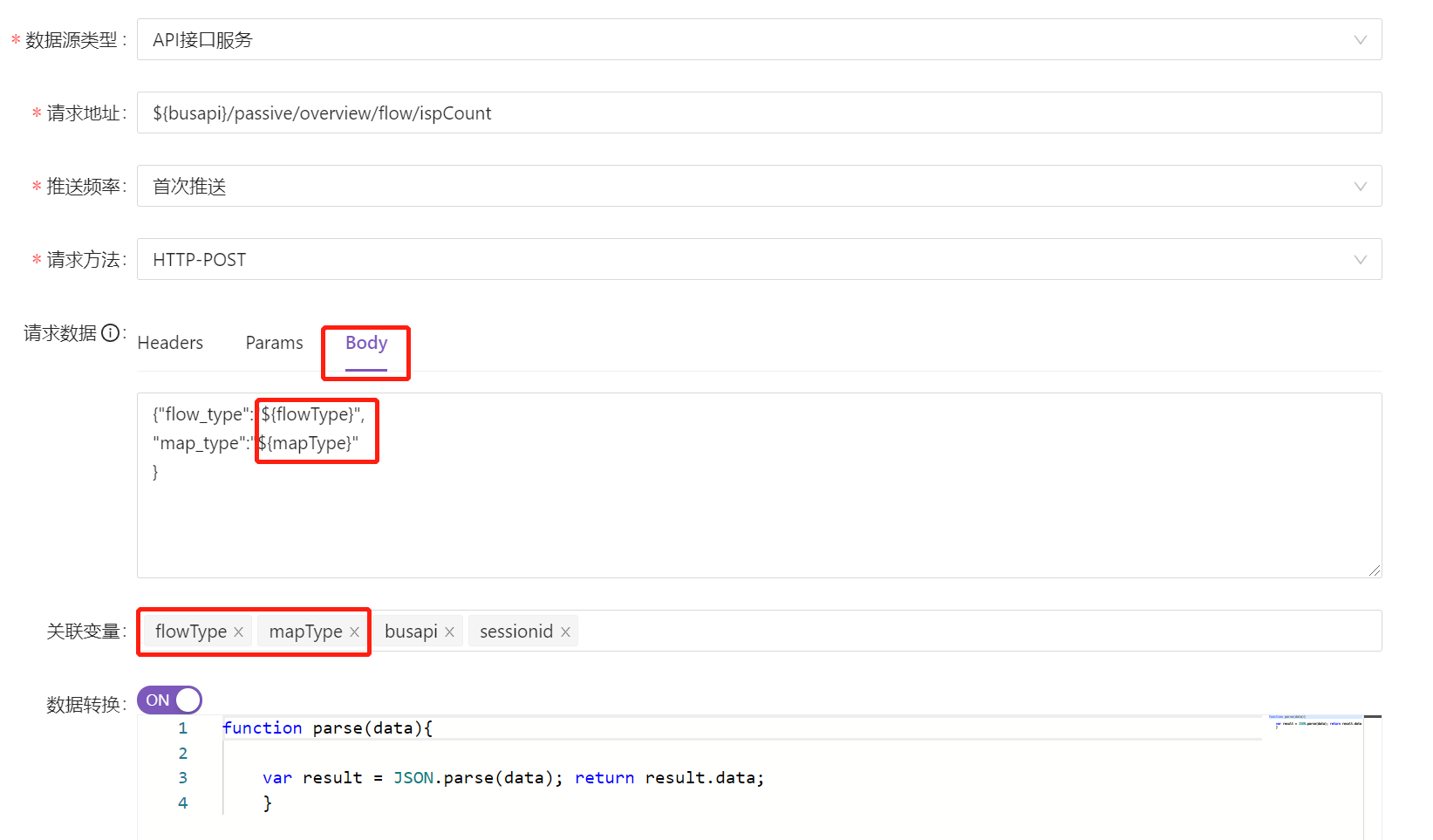Click the '"map_type"' line in body
The image size is (1433, 840).
256,443
